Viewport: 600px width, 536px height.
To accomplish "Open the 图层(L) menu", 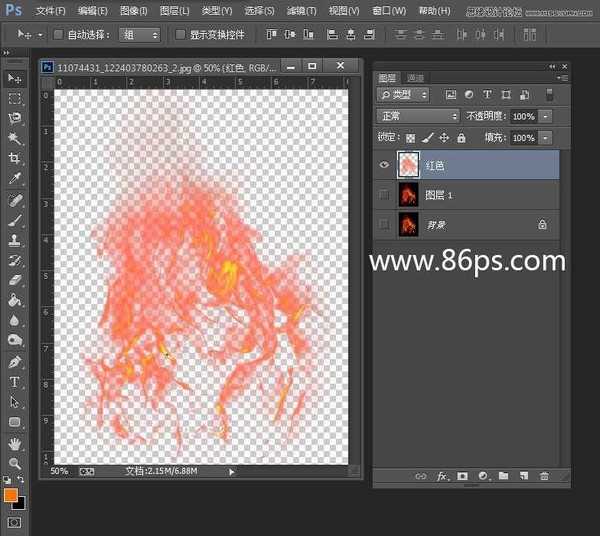I will [x=173, y=10].
